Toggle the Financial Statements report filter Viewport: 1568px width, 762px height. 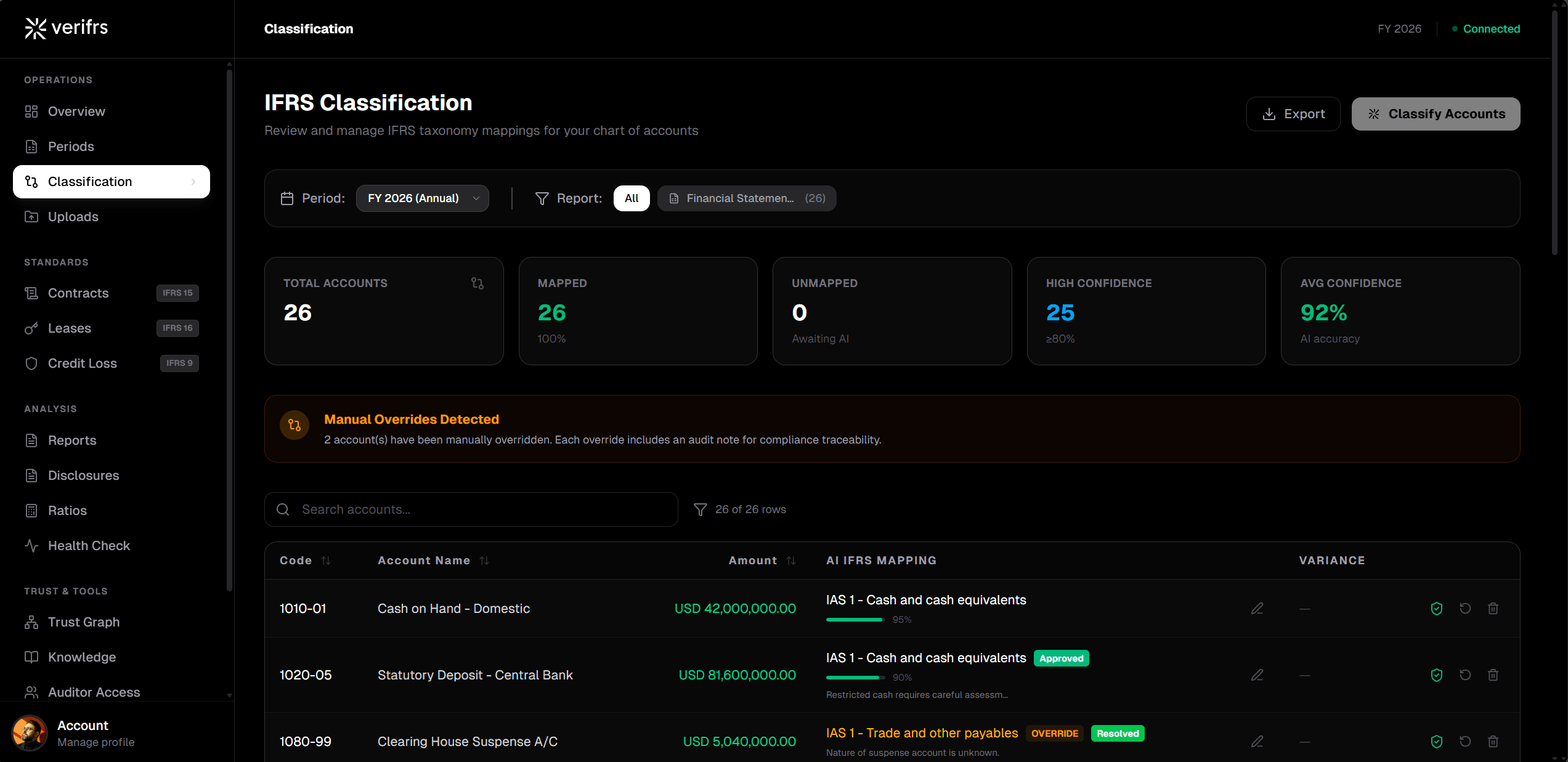(747, 198)
